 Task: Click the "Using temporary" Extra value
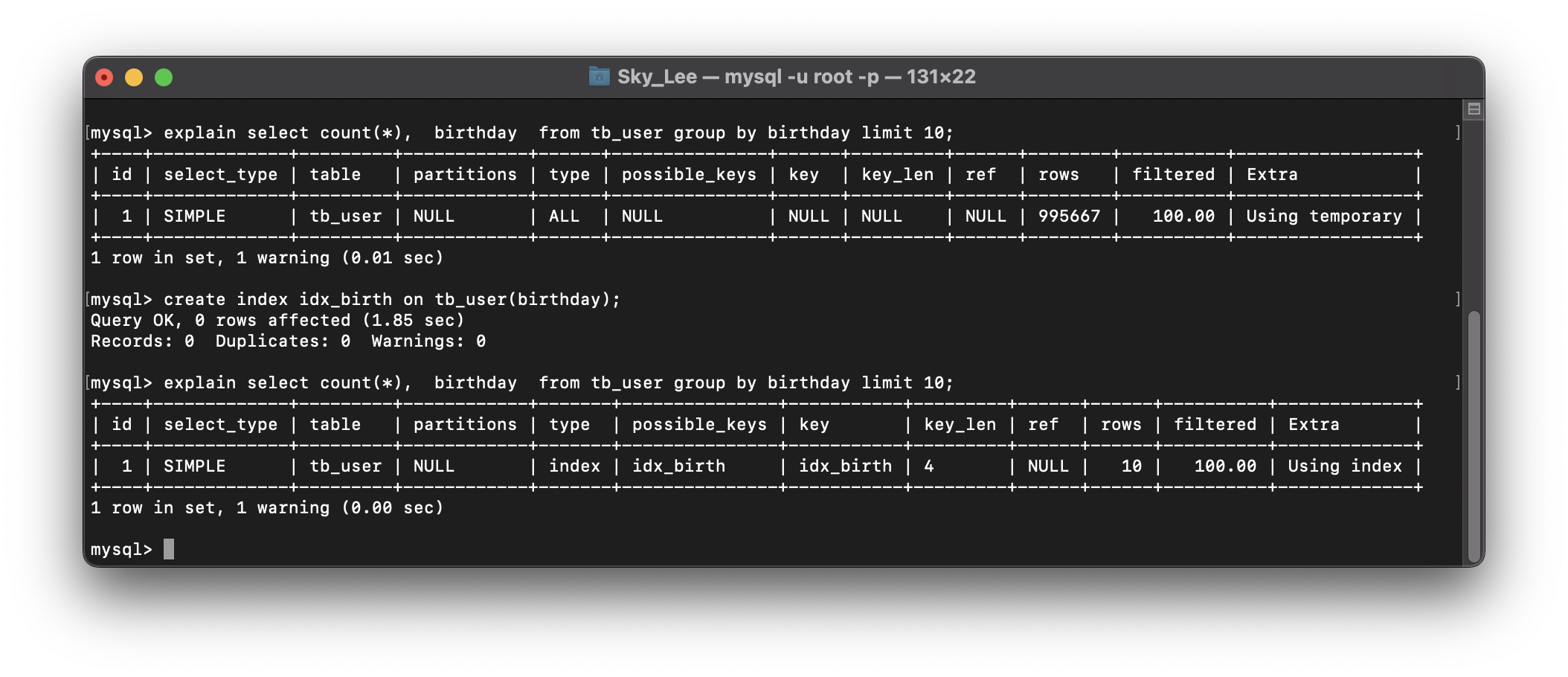tap(1323, 216)
